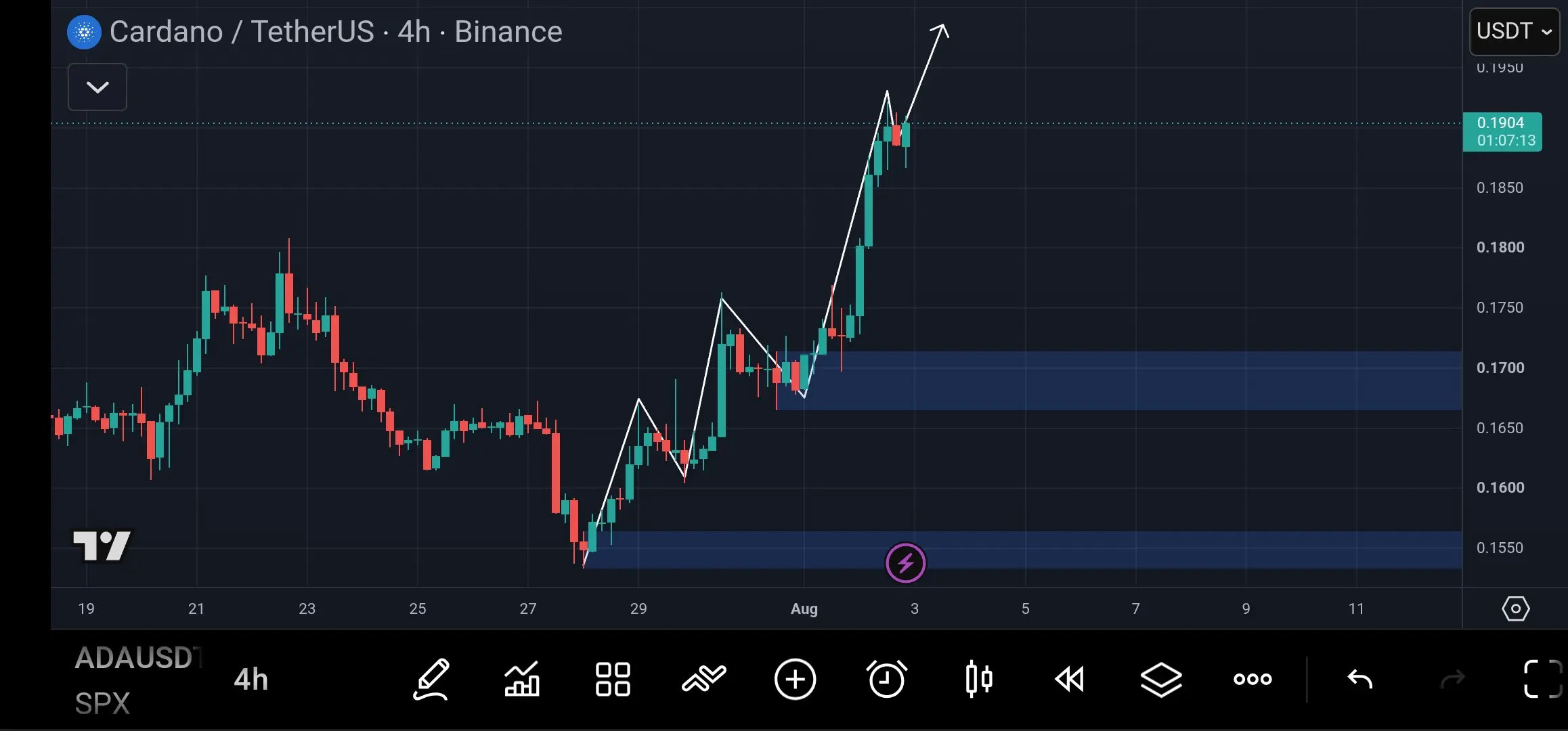Image resolution: width=1568 pixels, height=731 pixels.
Task: Enter fullscreen mode with the corner-brackets icon
Action: click(1542, 679)
